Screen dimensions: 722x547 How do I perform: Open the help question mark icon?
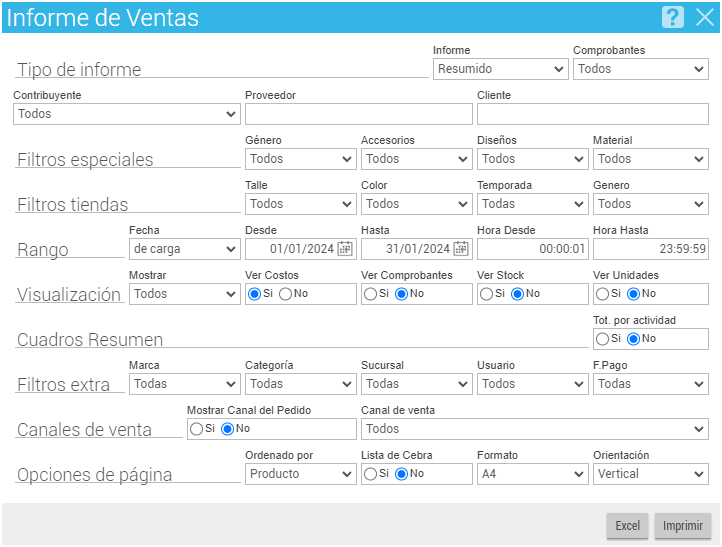pos(672,17)
